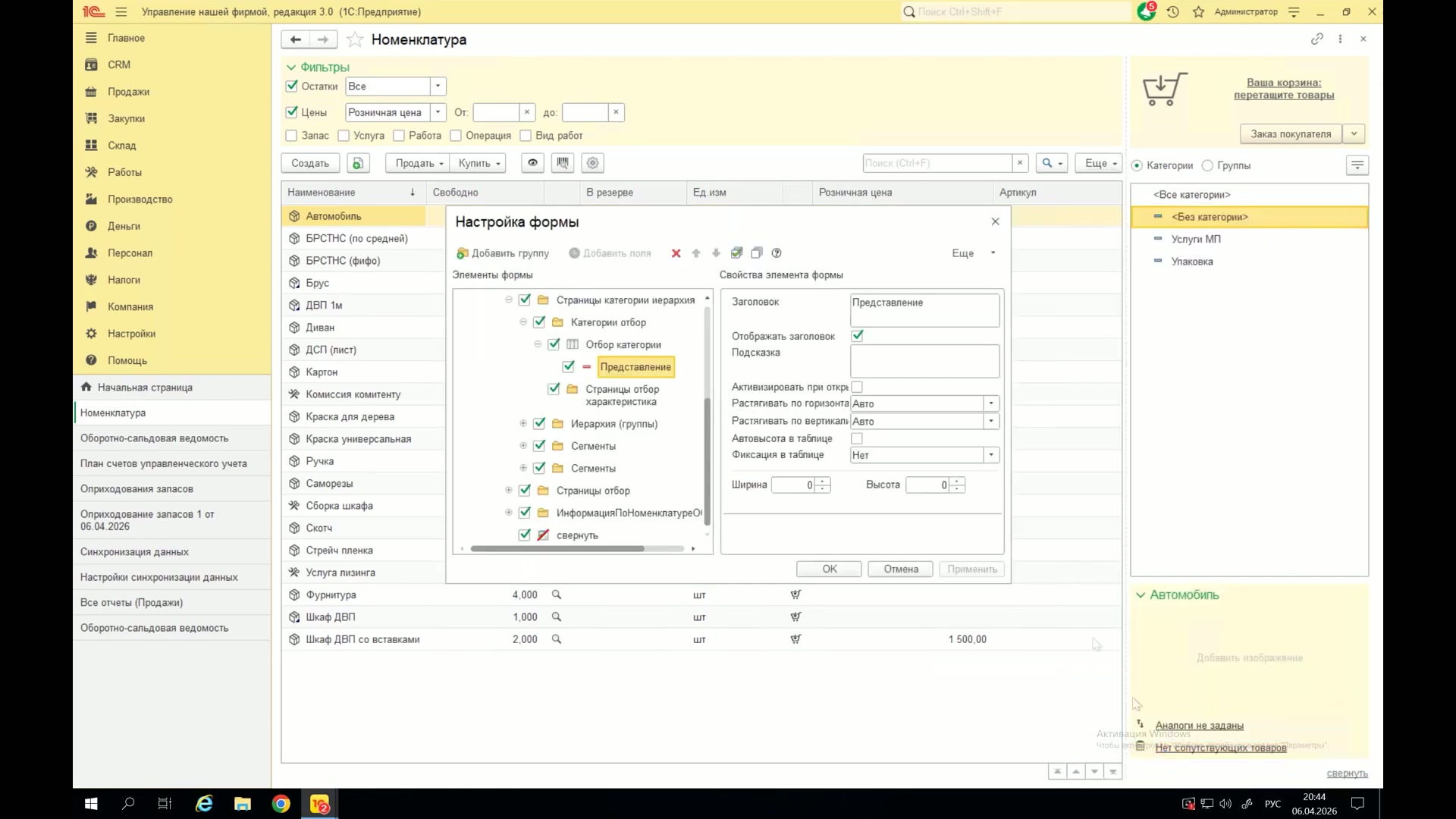Get link to page icon
The image size is (1456, 819).
(1317, 39)
